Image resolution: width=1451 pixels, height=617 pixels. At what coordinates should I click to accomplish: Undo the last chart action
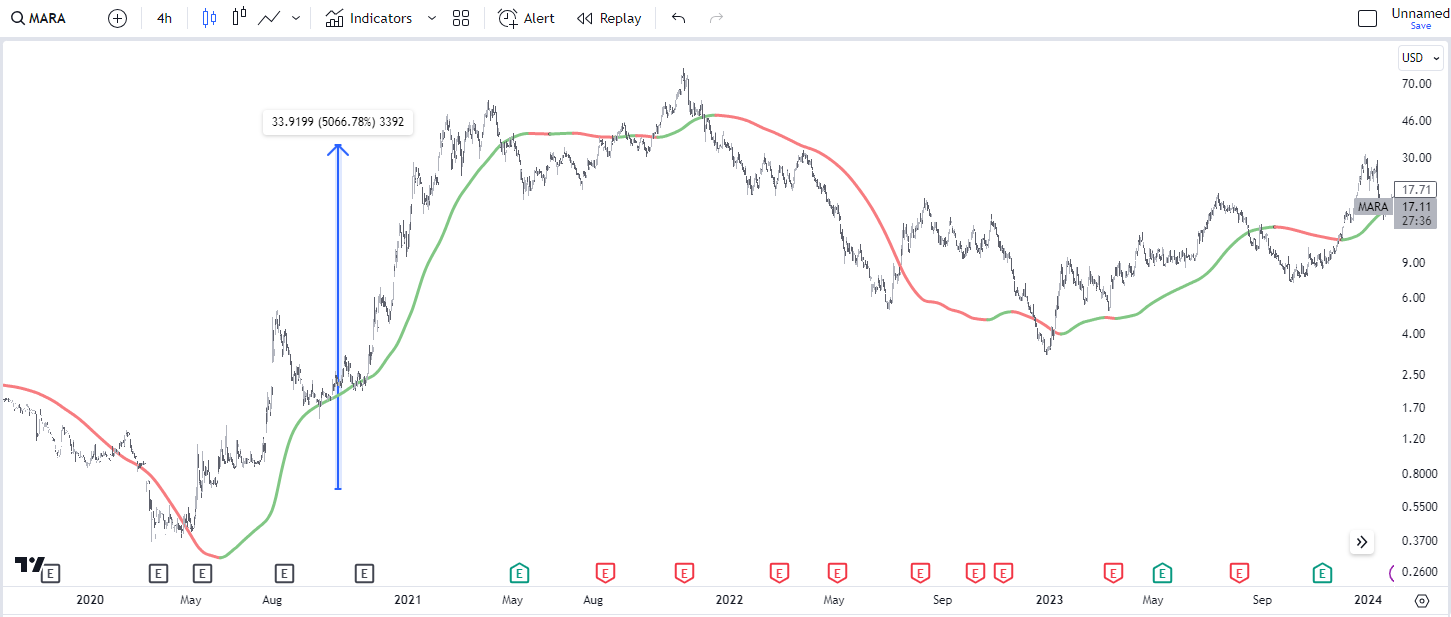679,18
